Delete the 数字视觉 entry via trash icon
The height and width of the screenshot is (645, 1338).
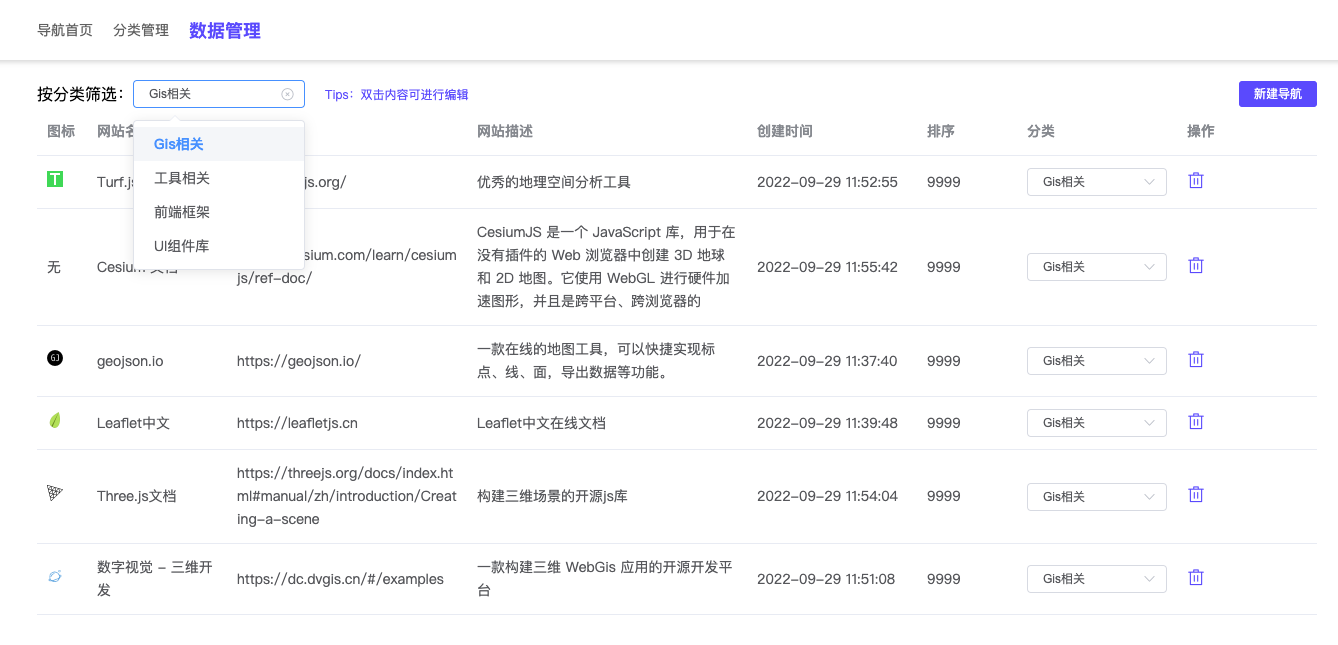1195,577
